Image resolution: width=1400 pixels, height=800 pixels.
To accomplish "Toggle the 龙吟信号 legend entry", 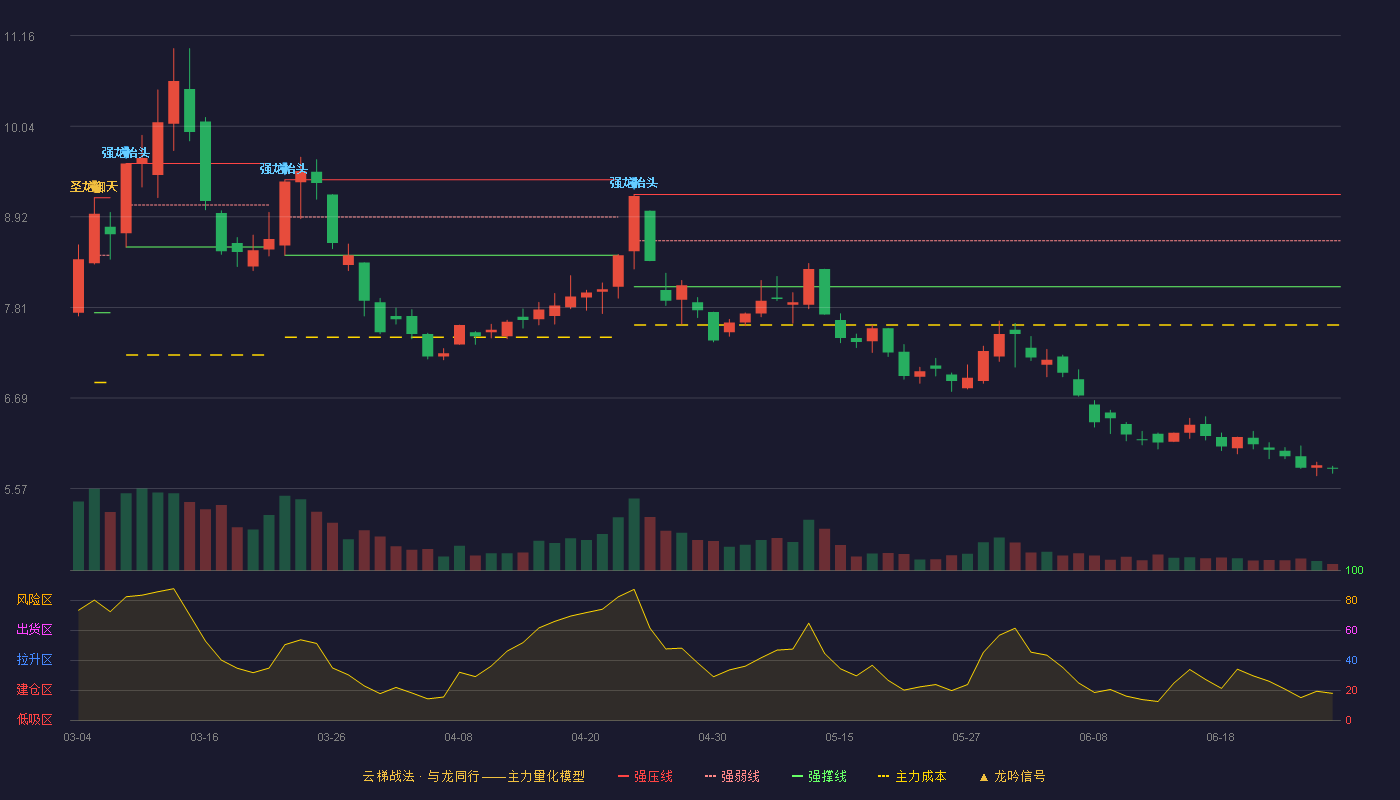I will (1012, 776).
